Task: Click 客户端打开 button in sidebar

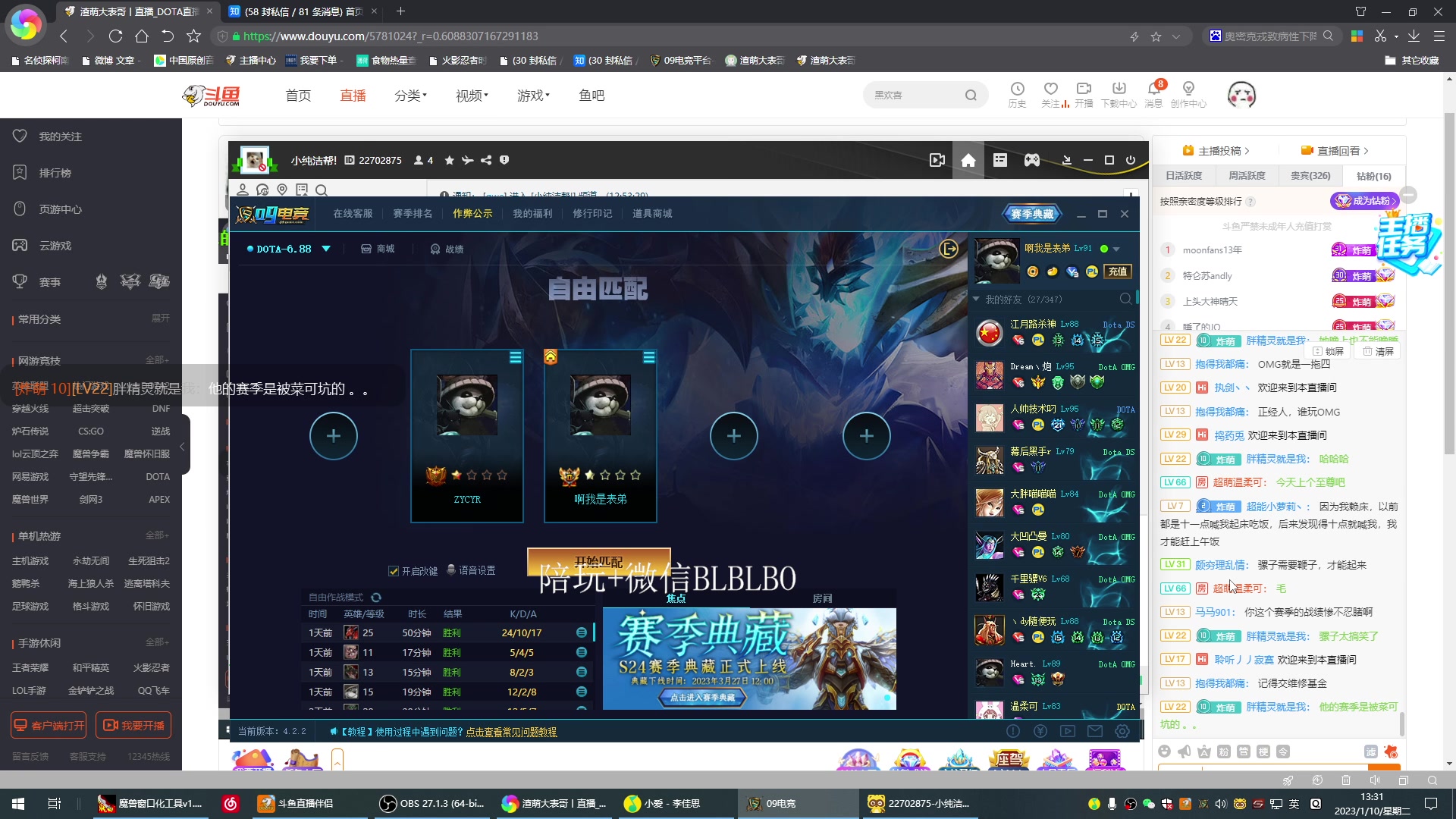Action: pyautogui.click(x=49, y=725)
